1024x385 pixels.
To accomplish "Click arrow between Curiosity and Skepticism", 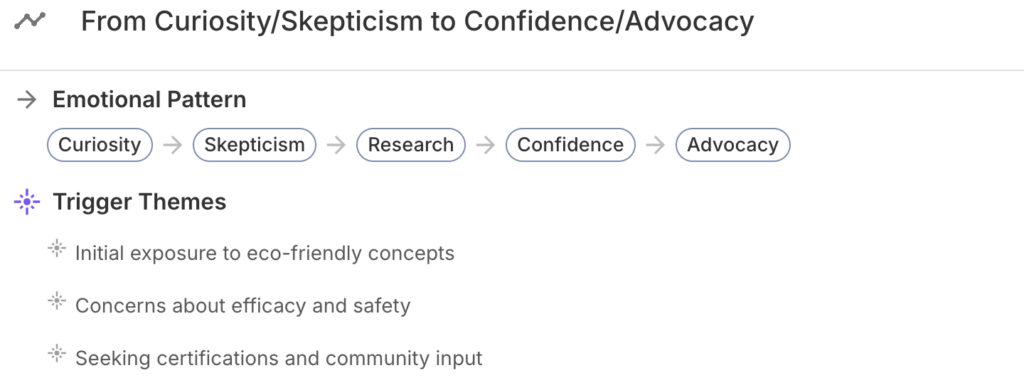I will click(x=172, y=145).
